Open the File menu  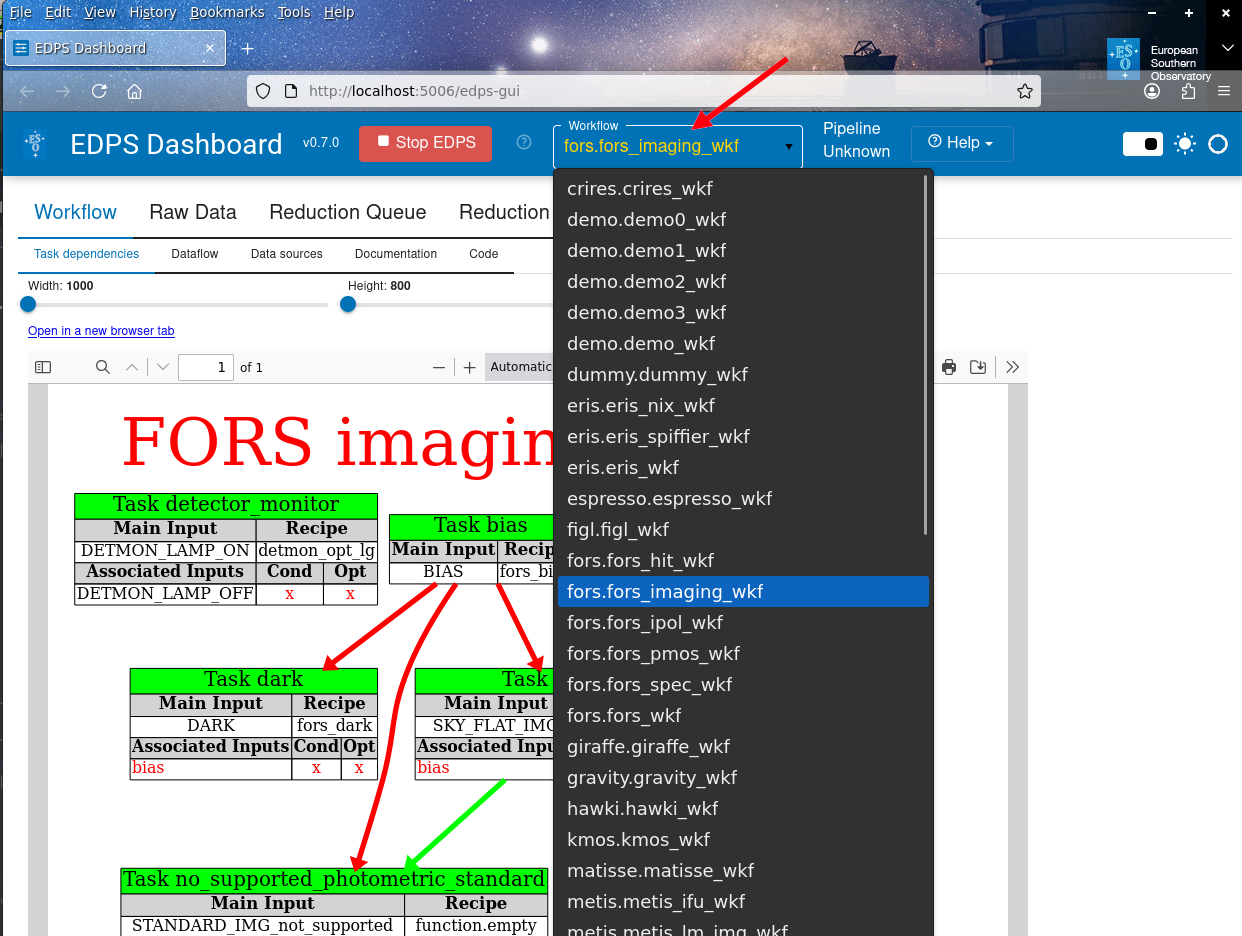pos(20,12)
